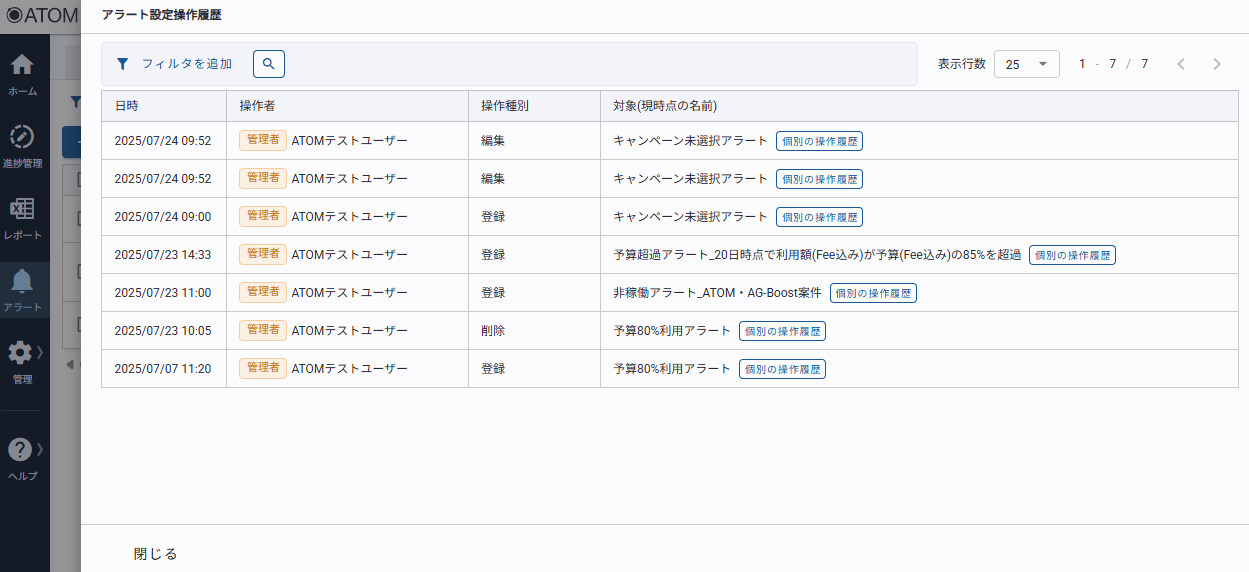
Task: Open the 進捗管理 progress sidebar icon
Action: (x=22, y=138)
